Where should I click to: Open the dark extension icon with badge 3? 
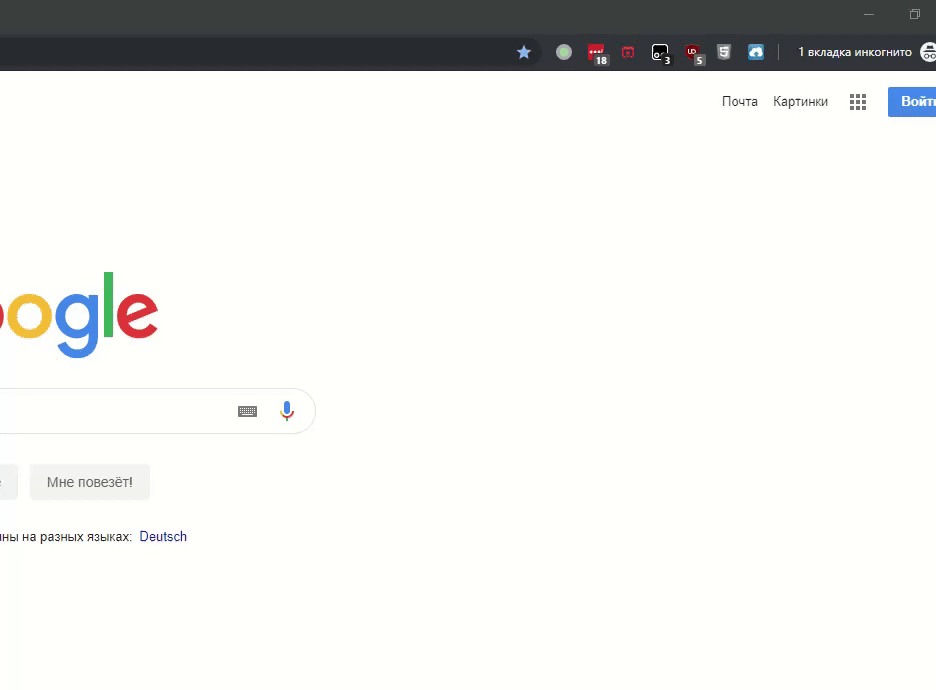(x=659, y=52)
